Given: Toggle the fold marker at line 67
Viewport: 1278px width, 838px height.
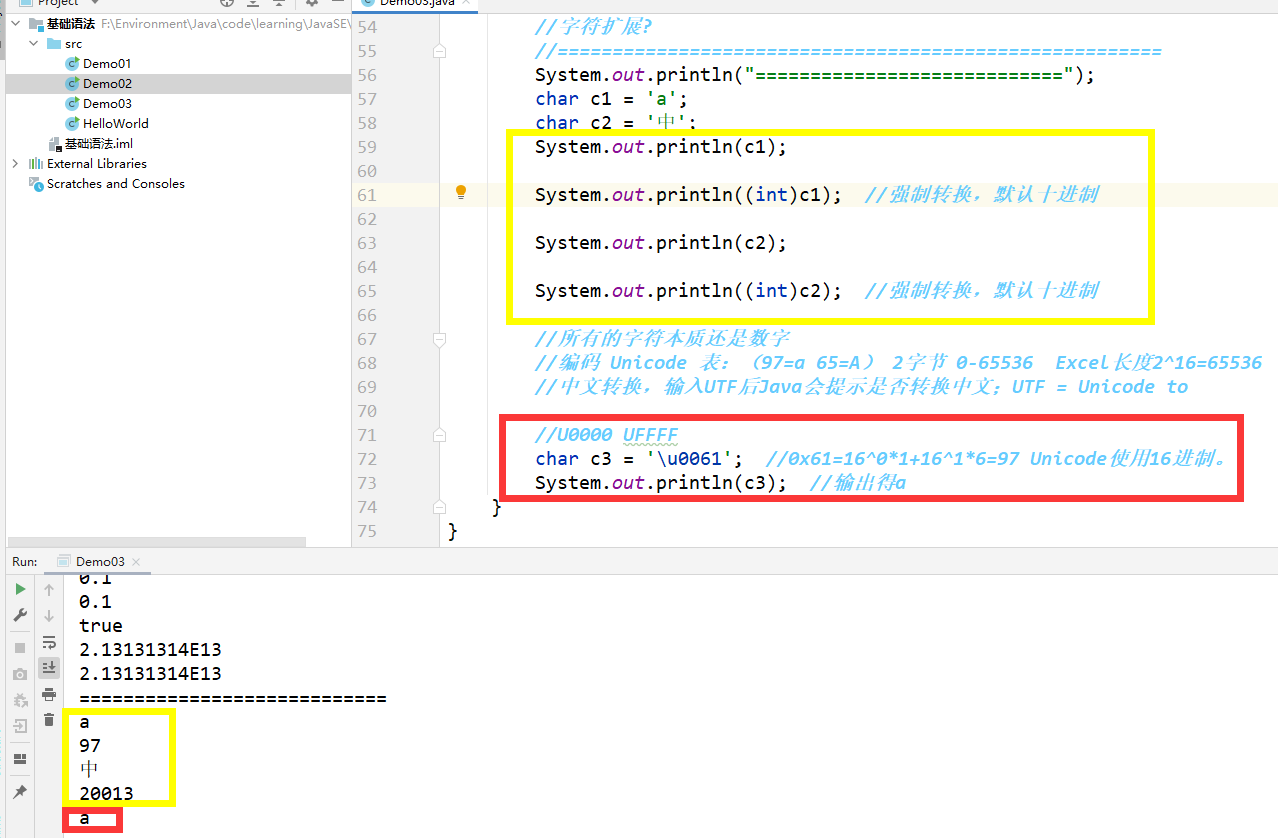Looking at the screenshot, I should coord(439,339).
